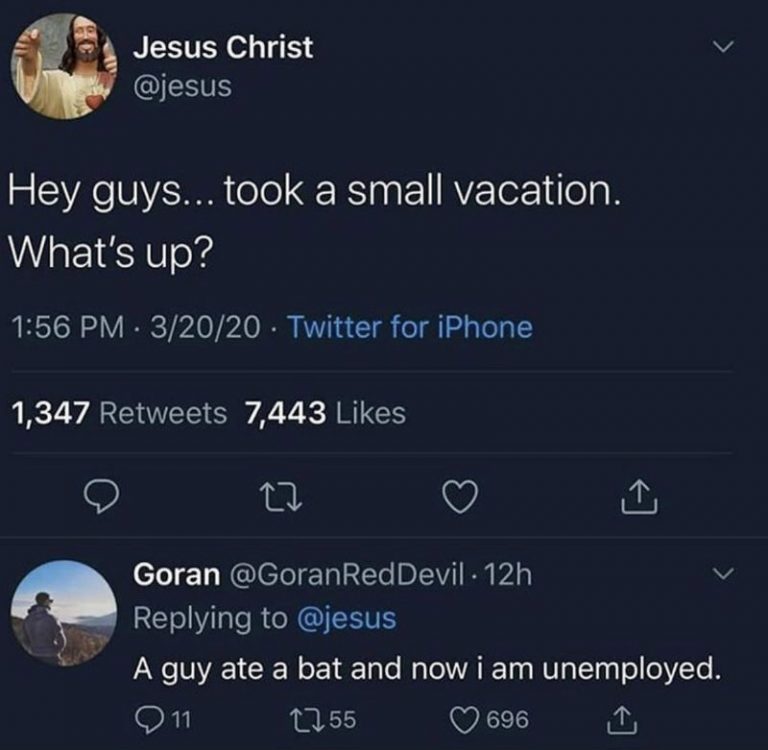
Task: View the 1,347 Retweets list
Action: tap(119, 413)
